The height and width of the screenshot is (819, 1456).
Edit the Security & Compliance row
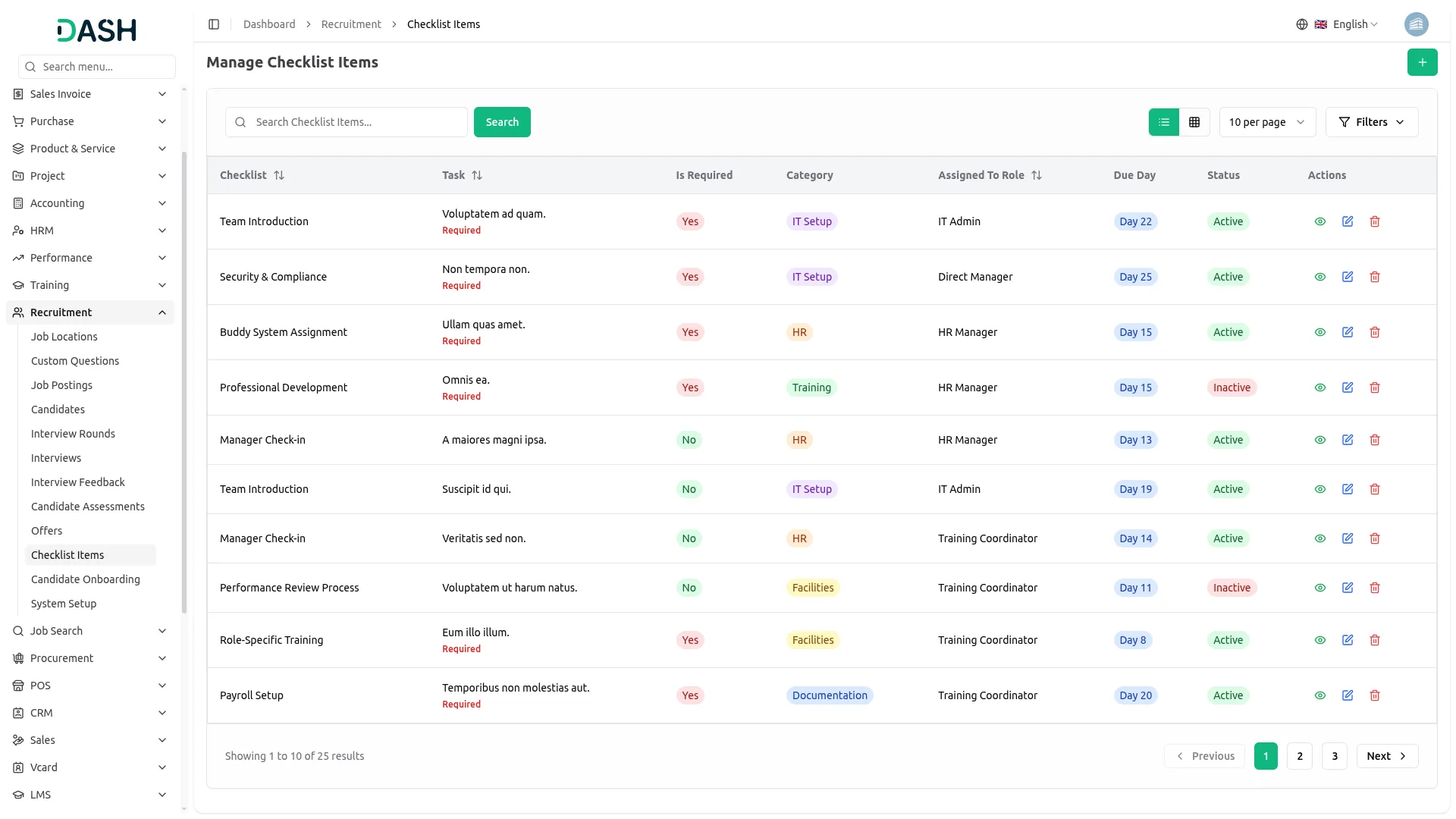(1348, 277)
